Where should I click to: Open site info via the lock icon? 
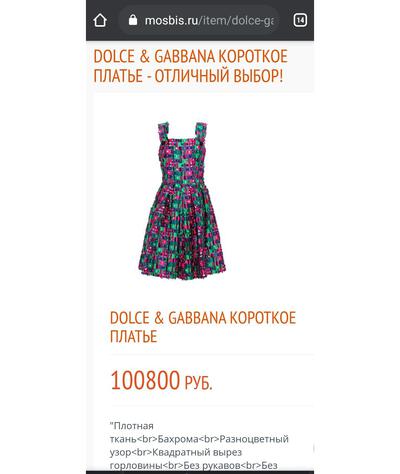[133, 20]
